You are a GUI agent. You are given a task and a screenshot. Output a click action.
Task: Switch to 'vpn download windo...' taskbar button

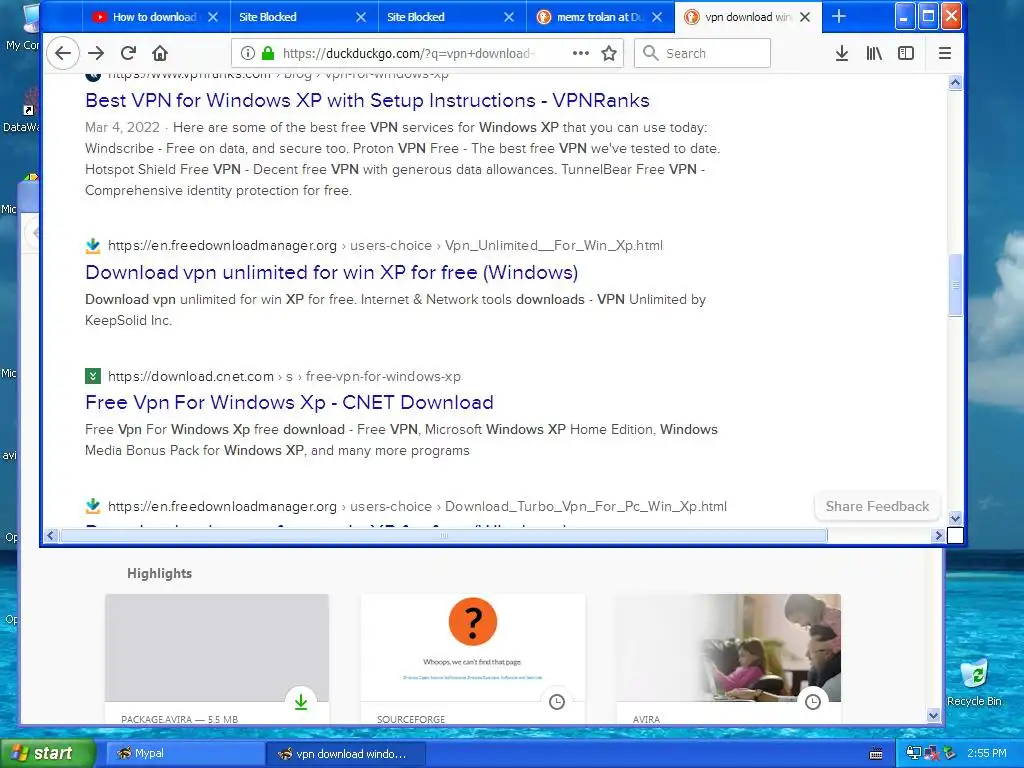pyautogui.click(x=346, y=754)
